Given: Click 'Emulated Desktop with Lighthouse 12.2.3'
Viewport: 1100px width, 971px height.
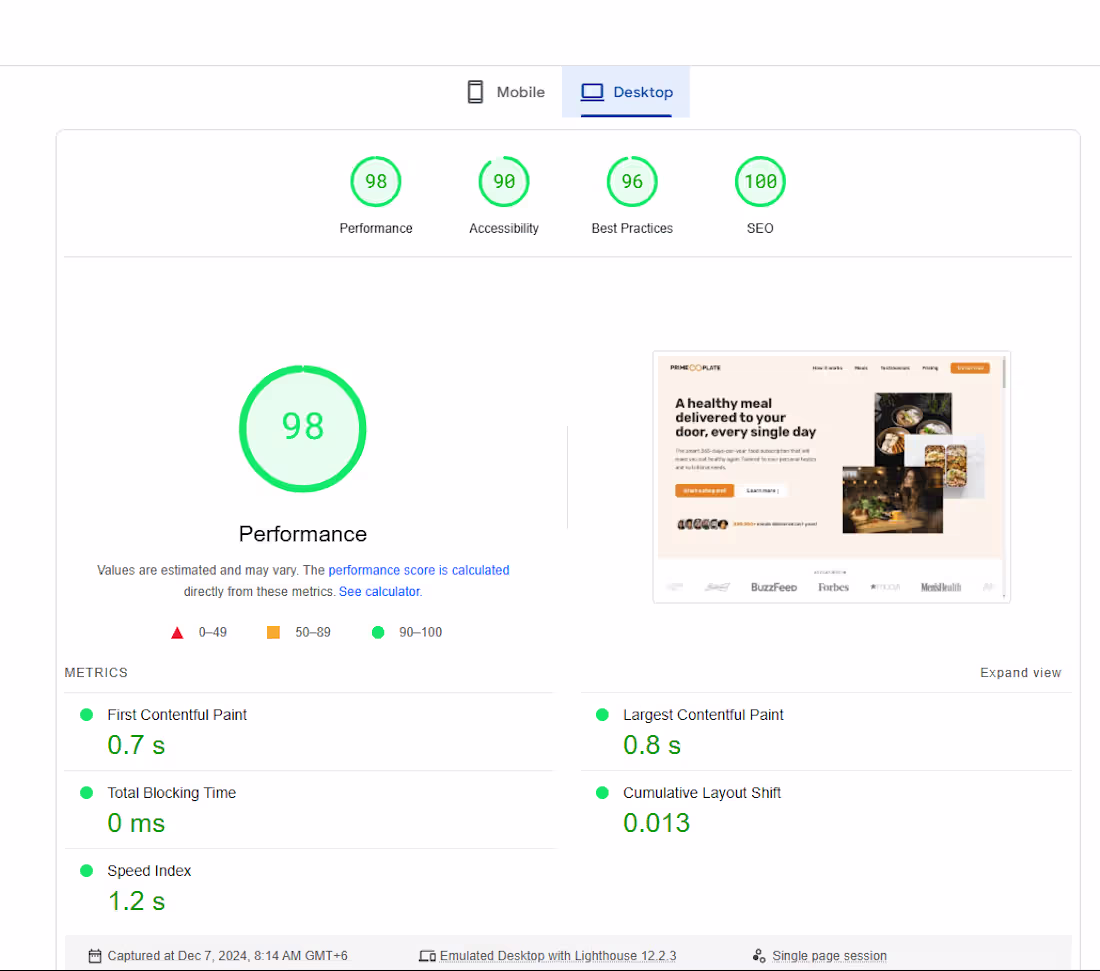Looking at the screenshot, I should [558, 956].
